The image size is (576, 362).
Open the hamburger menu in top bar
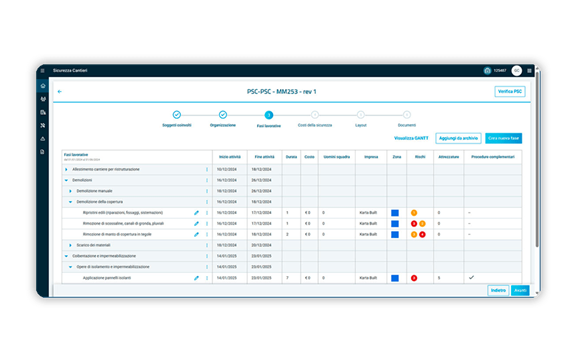pyautogui.click(x=43, y=71)
